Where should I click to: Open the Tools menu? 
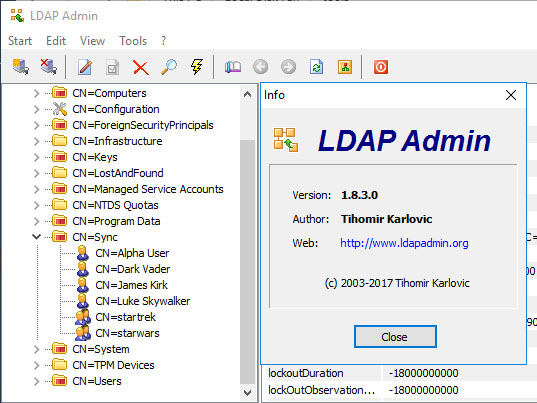pos(133,41)
